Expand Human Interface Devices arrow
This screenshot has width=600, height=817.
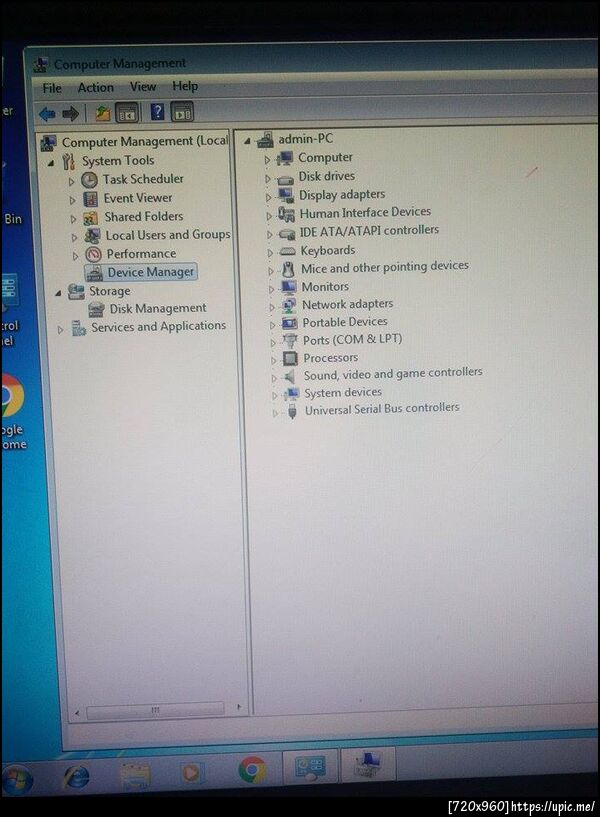(x=269, y=216)
